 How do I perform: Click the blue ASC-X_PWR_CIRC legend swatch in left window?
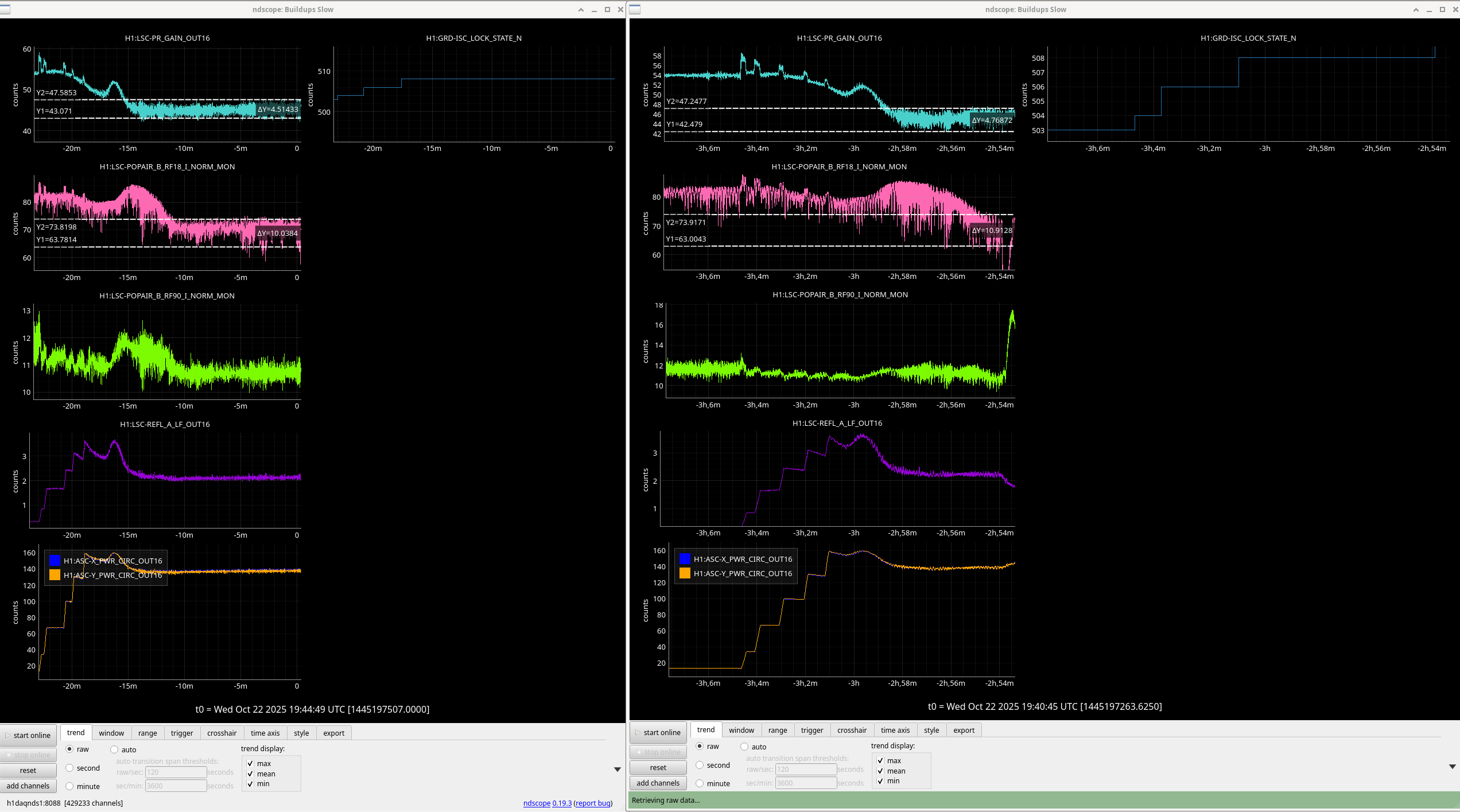point(55,561)
